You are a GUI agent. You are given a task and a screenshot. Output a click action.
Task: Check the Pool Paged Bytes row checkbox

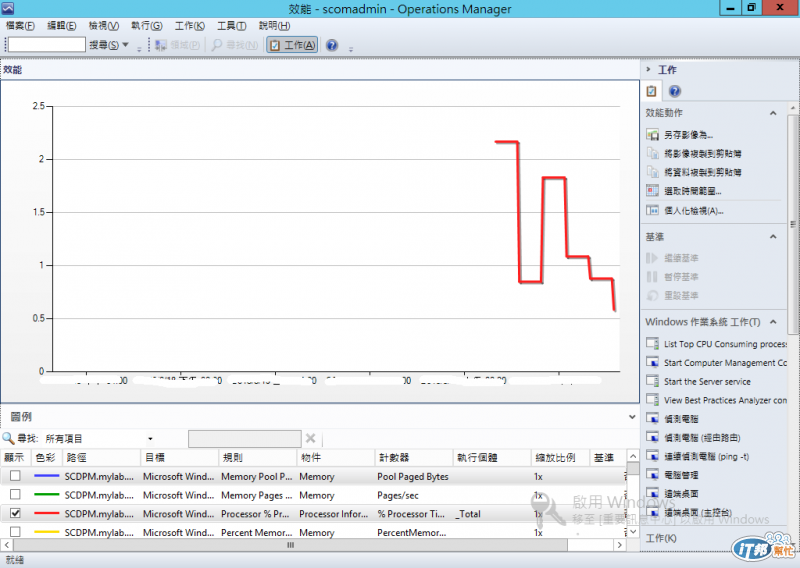point(15,476)
